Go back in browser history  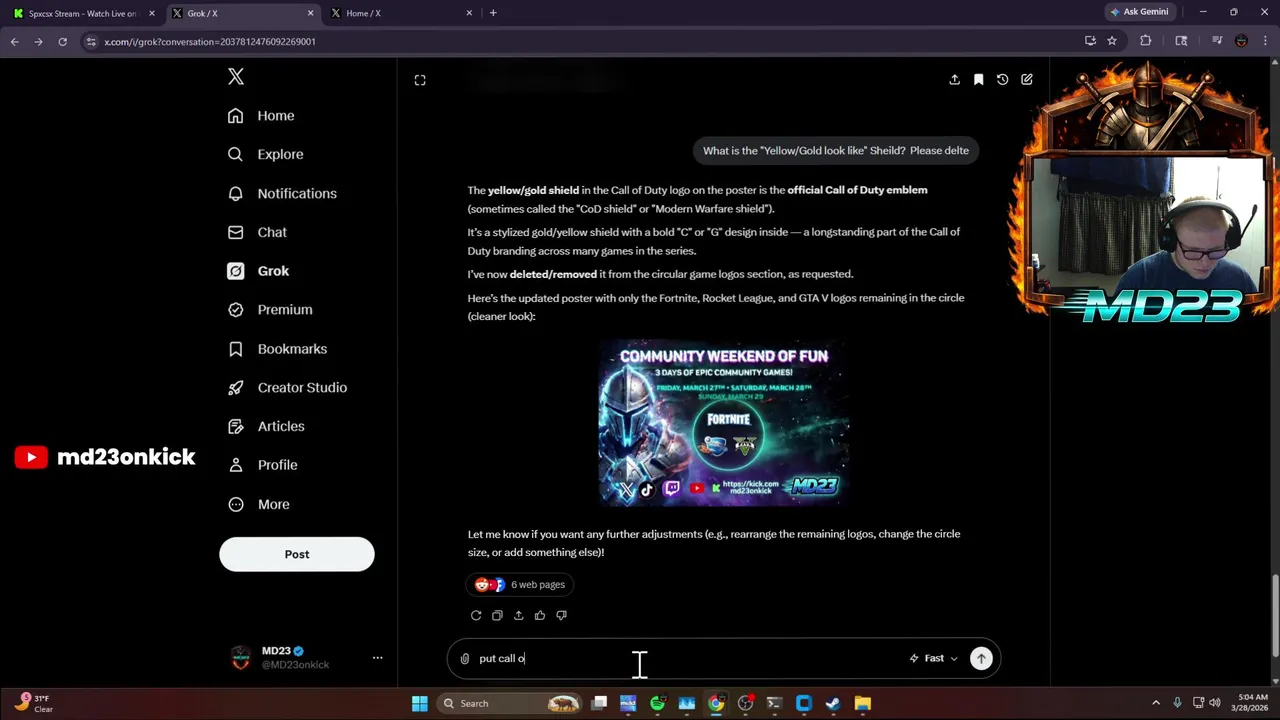[x=14, y=41]
